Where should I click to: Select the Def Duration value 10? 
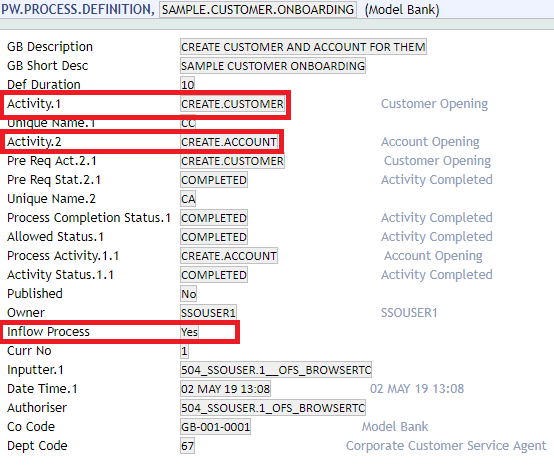click(187, 85)
